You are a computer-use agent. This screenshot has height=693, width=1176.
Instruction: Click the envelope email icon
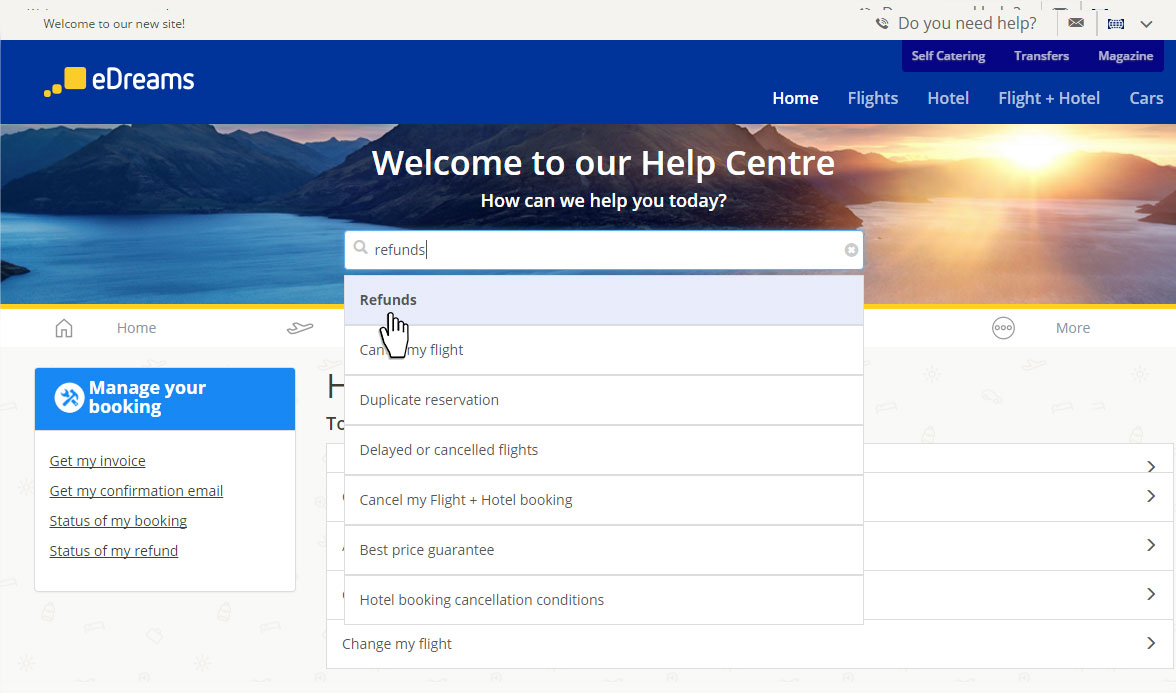[x=1076, y=23]
